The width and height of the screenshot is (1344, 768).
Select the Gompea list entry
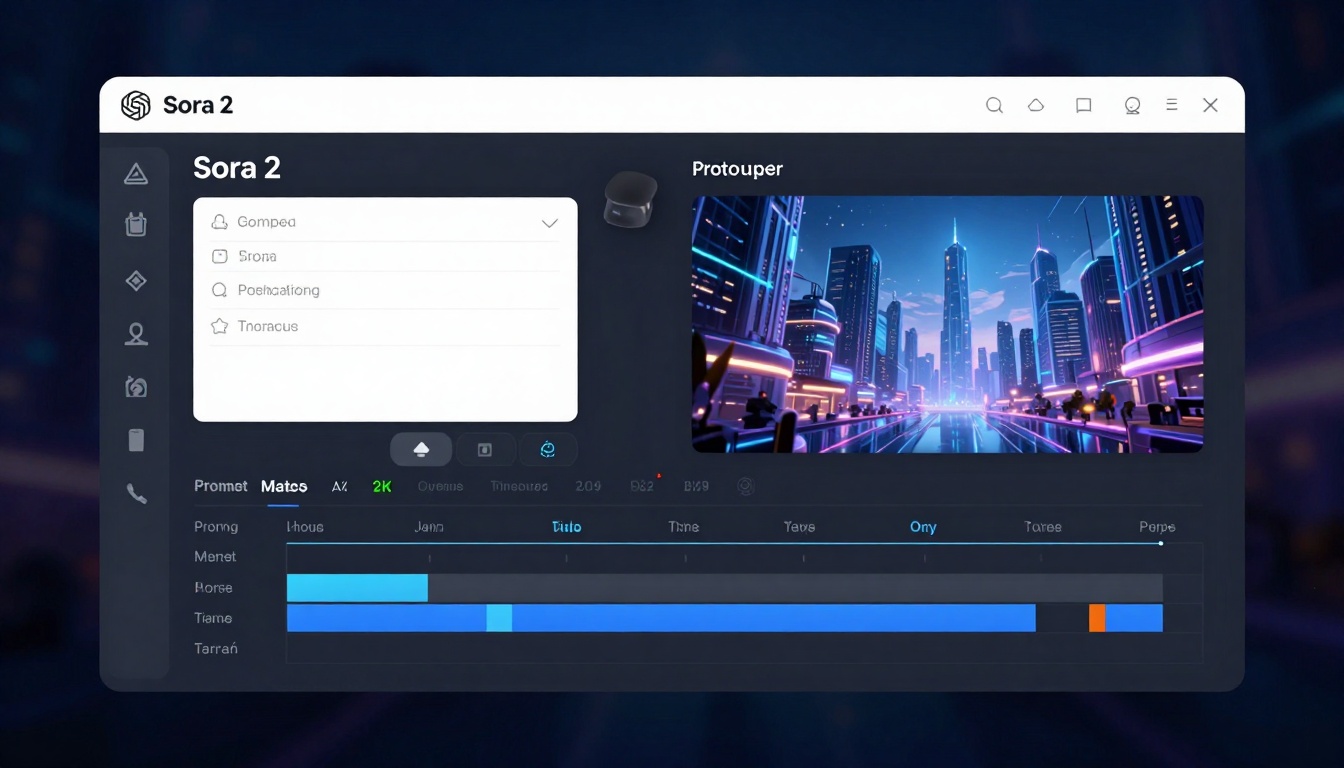[385, 222]
